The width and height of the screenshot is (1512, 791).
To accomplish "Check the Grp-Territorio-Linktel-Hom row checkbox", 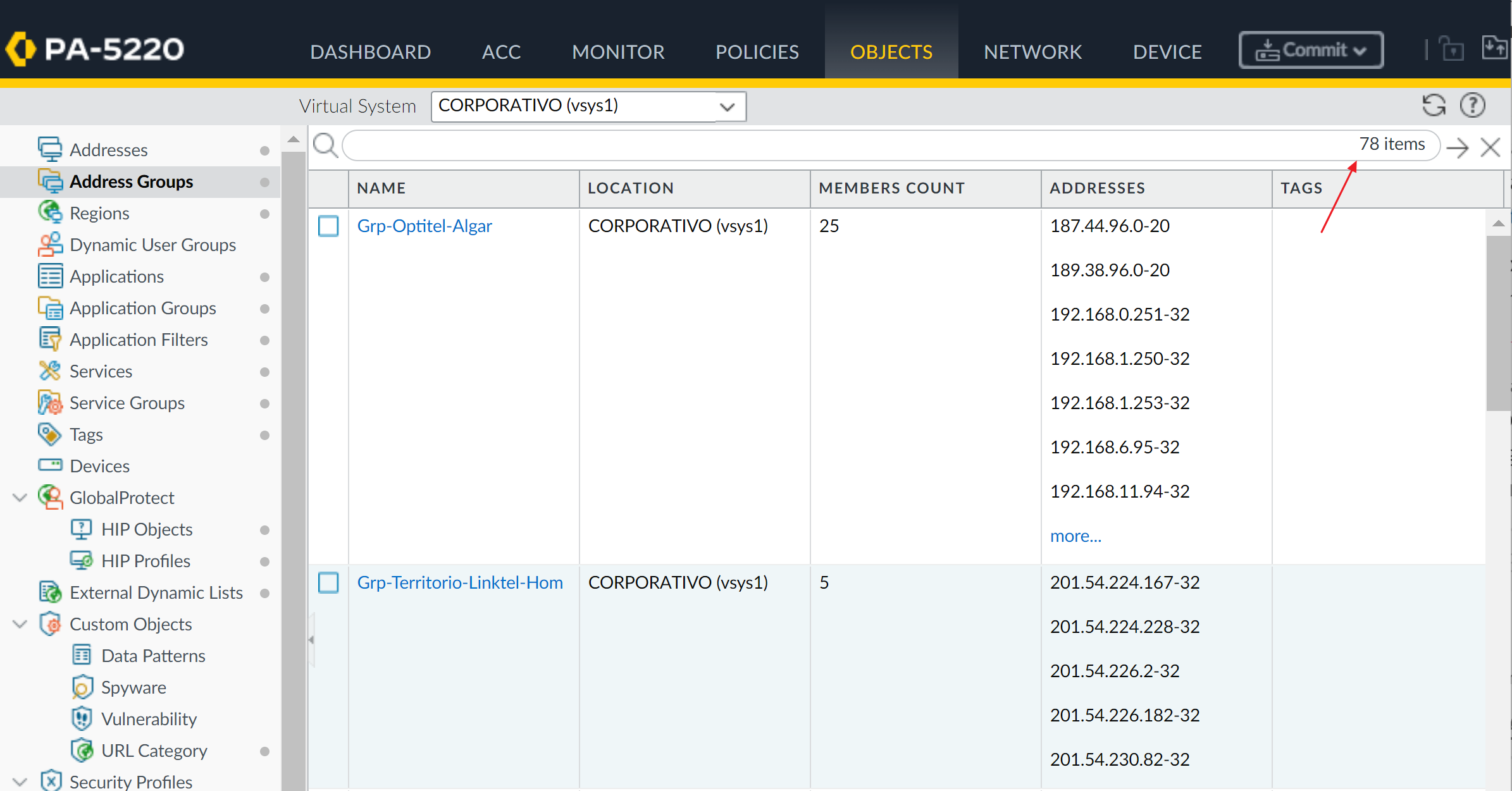I will (328, 582).
